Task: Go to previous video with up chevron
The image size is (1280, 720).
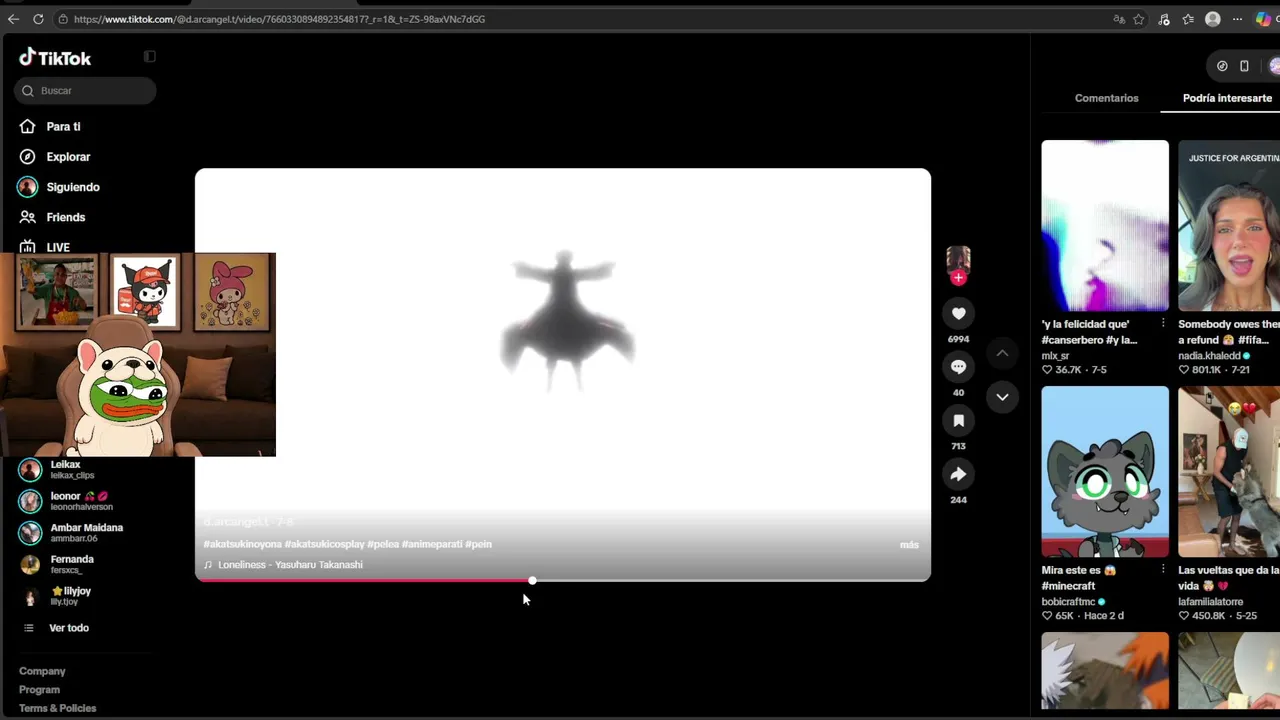Action: tap(1002, 353)
